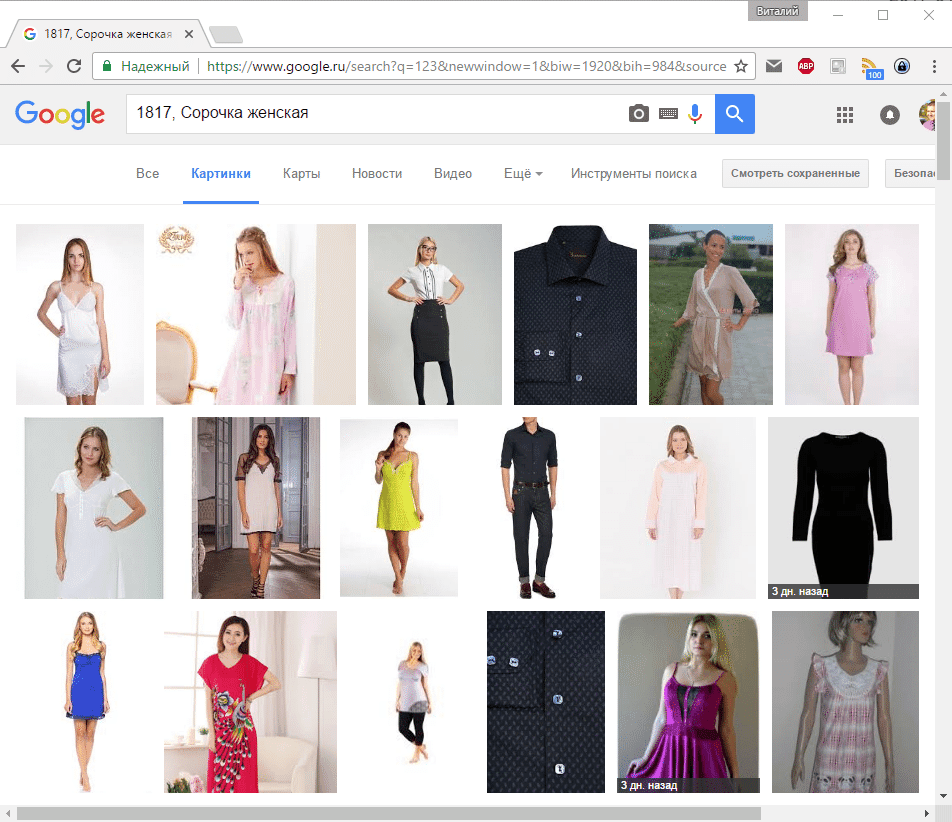Screen dimensions: 952x822
Task: Click the vertical scrollbar down arrow
Action: [944, 796]
